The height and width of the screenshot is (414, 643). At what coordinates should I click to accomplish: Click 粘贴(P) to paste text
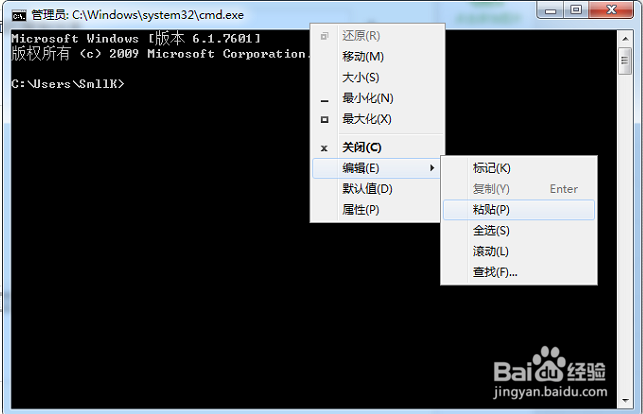(519, 210)
